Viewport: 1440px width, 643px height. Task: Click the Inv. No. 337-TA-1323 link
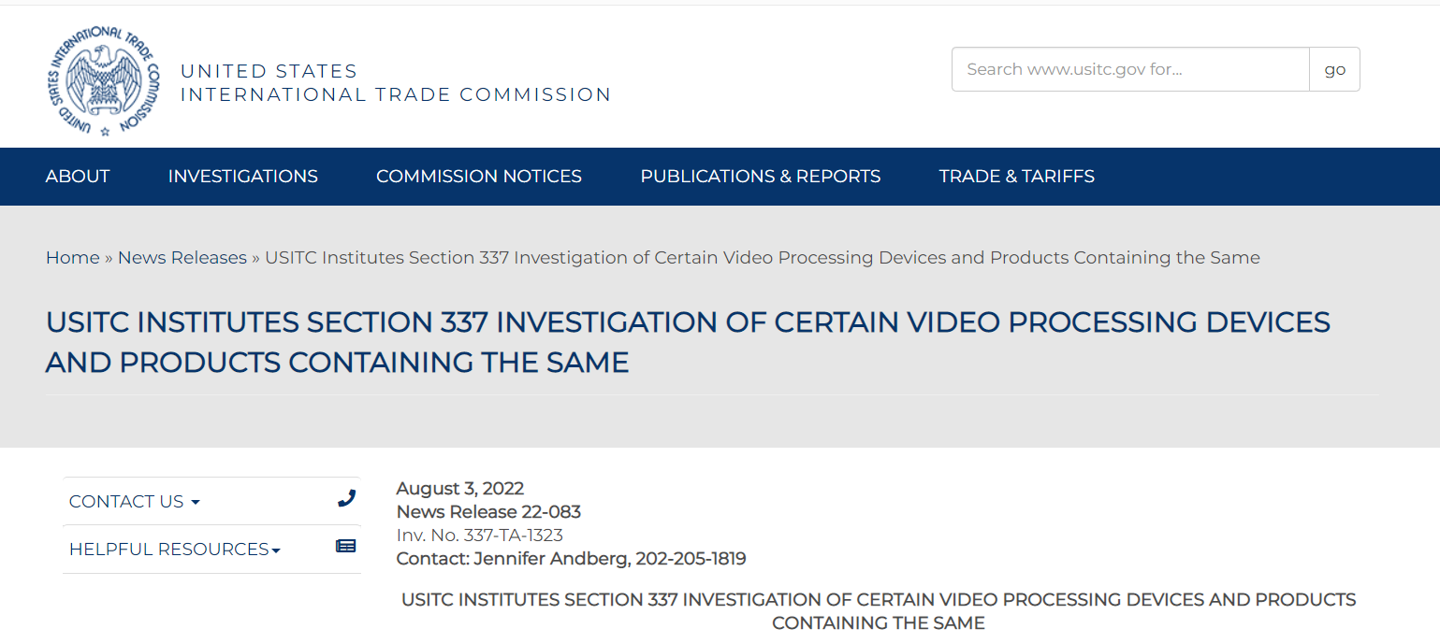tap(480, 535)
